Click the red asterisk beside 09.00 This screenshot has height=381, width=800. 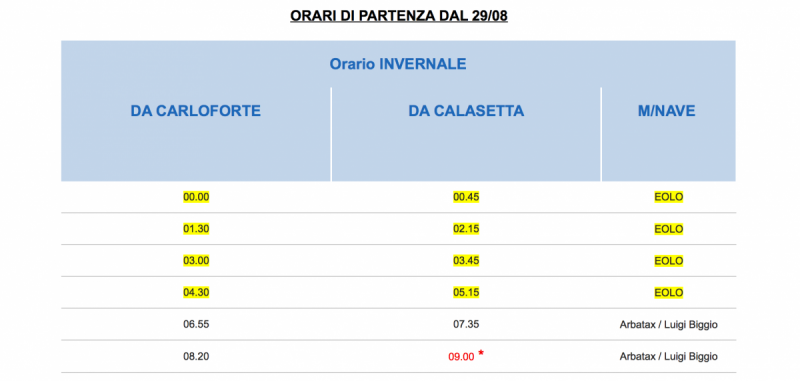pos(481,353)
